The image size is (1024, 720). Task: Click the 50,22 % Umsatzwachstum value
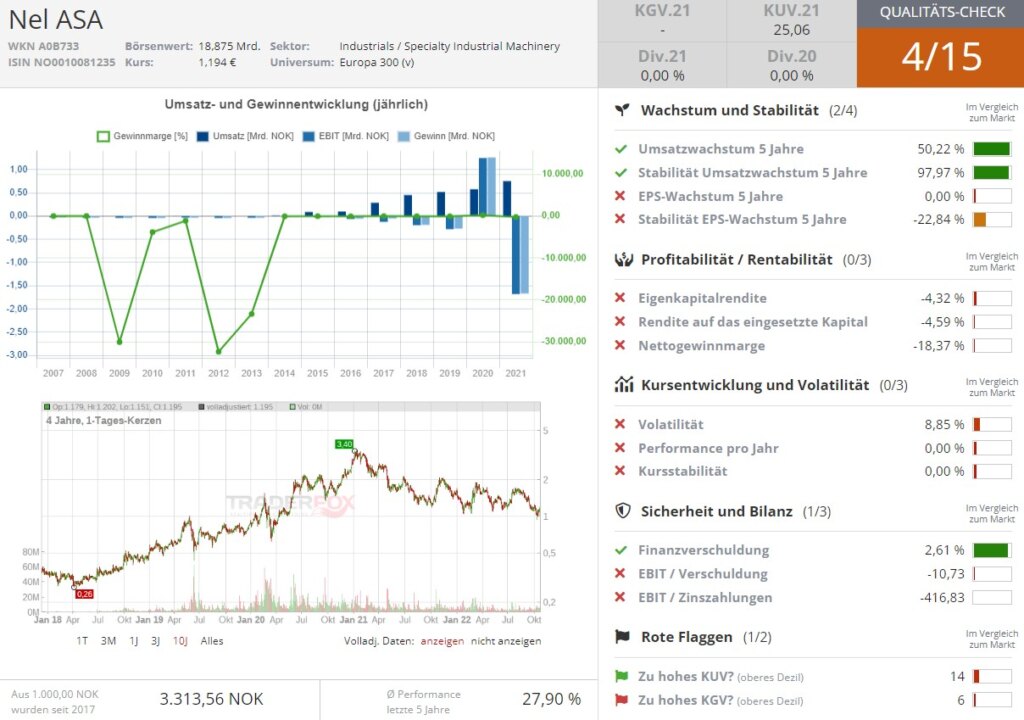coord(940,149)
